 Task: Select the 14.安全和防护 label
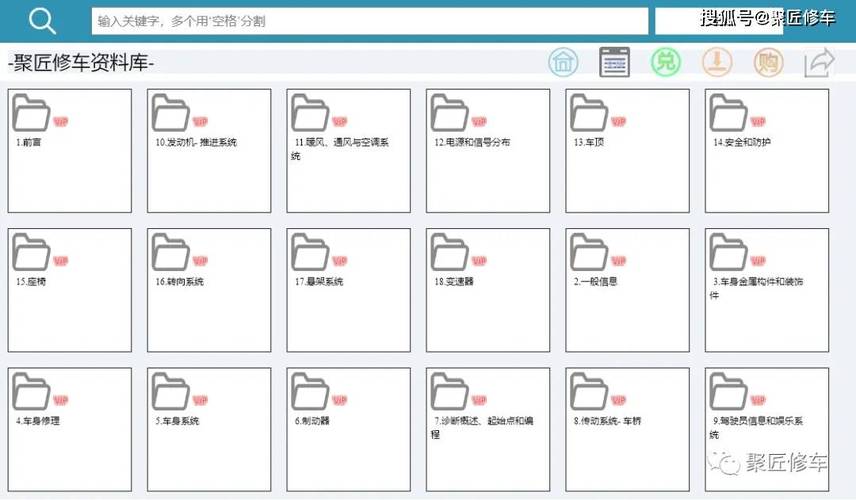[742, 142]
